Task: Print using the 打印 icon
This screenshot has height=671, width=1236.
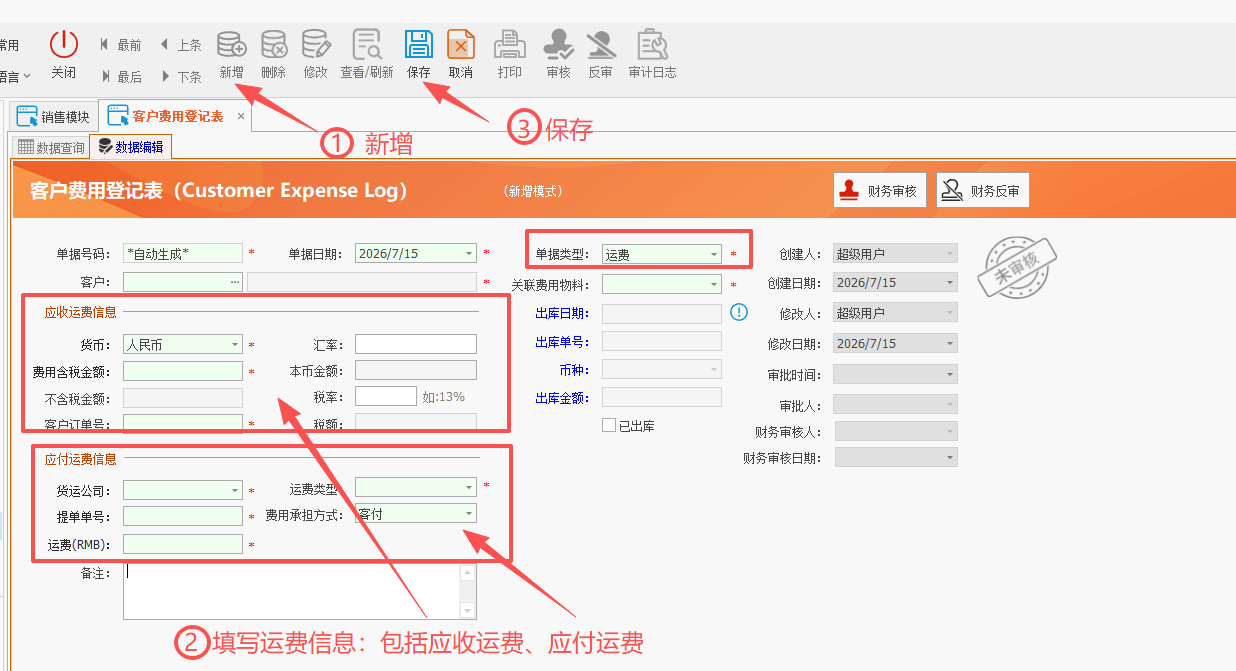Action: tap(510, 45)
